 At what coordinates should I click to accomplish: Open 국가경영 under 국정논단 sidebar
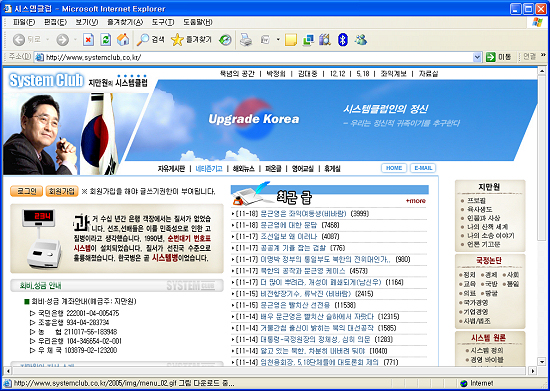pos(476,302)
